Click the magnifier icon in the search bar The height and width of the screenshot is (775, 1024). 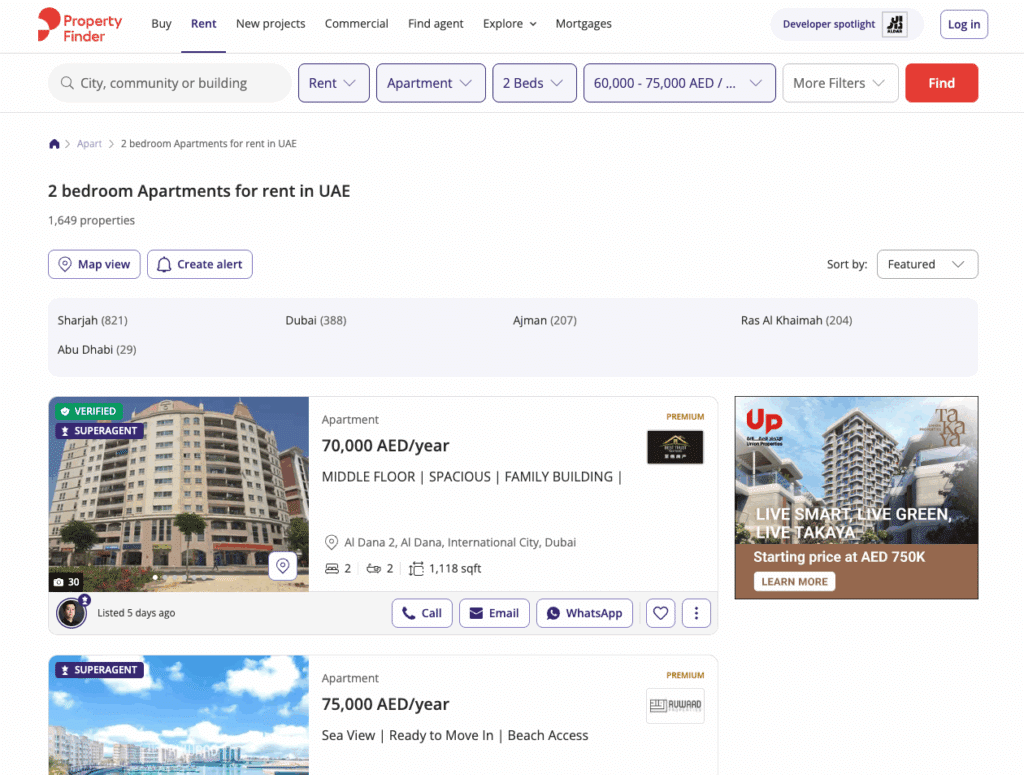[x=66, y=83]
